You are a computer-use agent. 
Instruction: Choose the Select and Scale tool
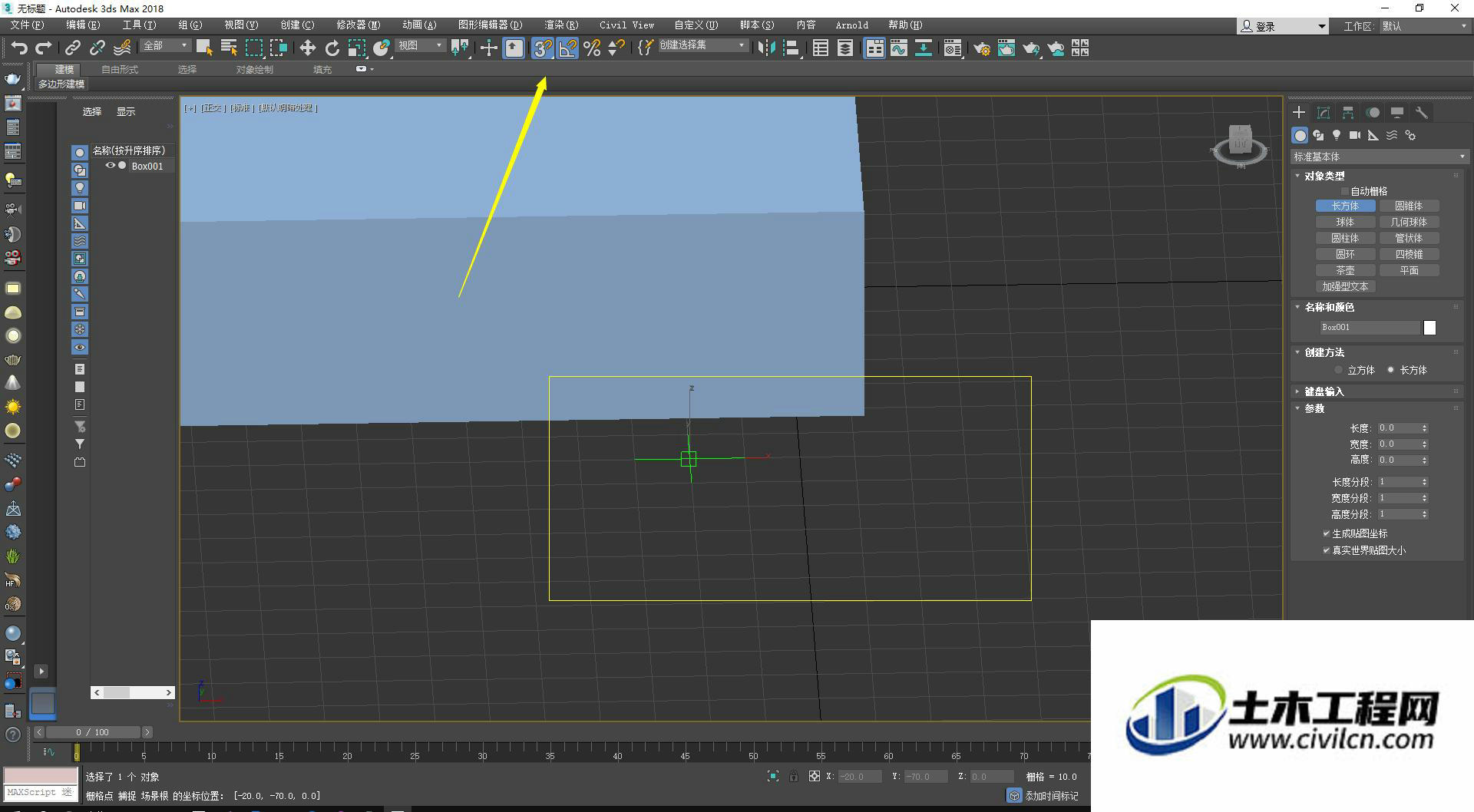[356, 48]
